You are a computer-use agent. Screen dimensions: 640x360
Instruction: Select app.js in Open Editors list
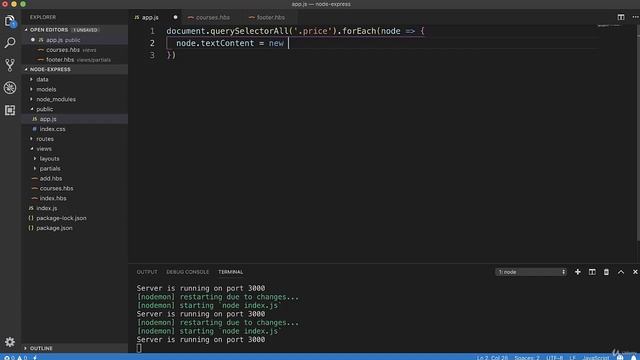coord(75,40)
